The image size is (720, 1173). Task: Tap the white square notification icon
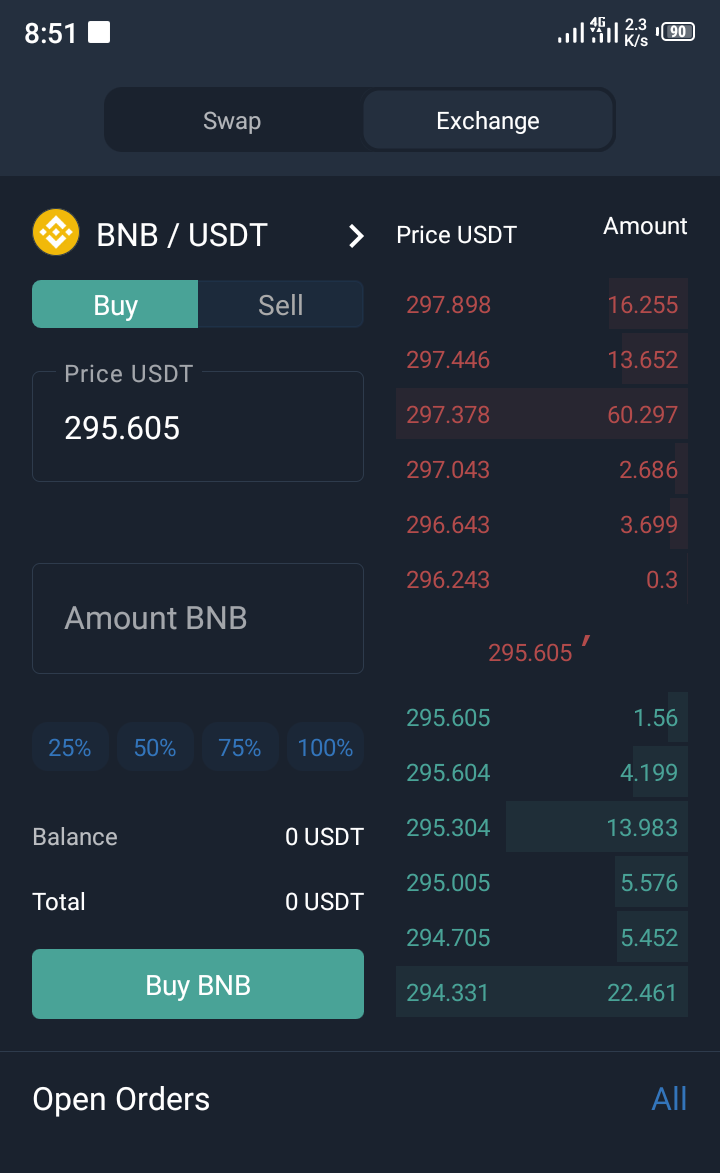pyautogui.click(x=99, y=33)
